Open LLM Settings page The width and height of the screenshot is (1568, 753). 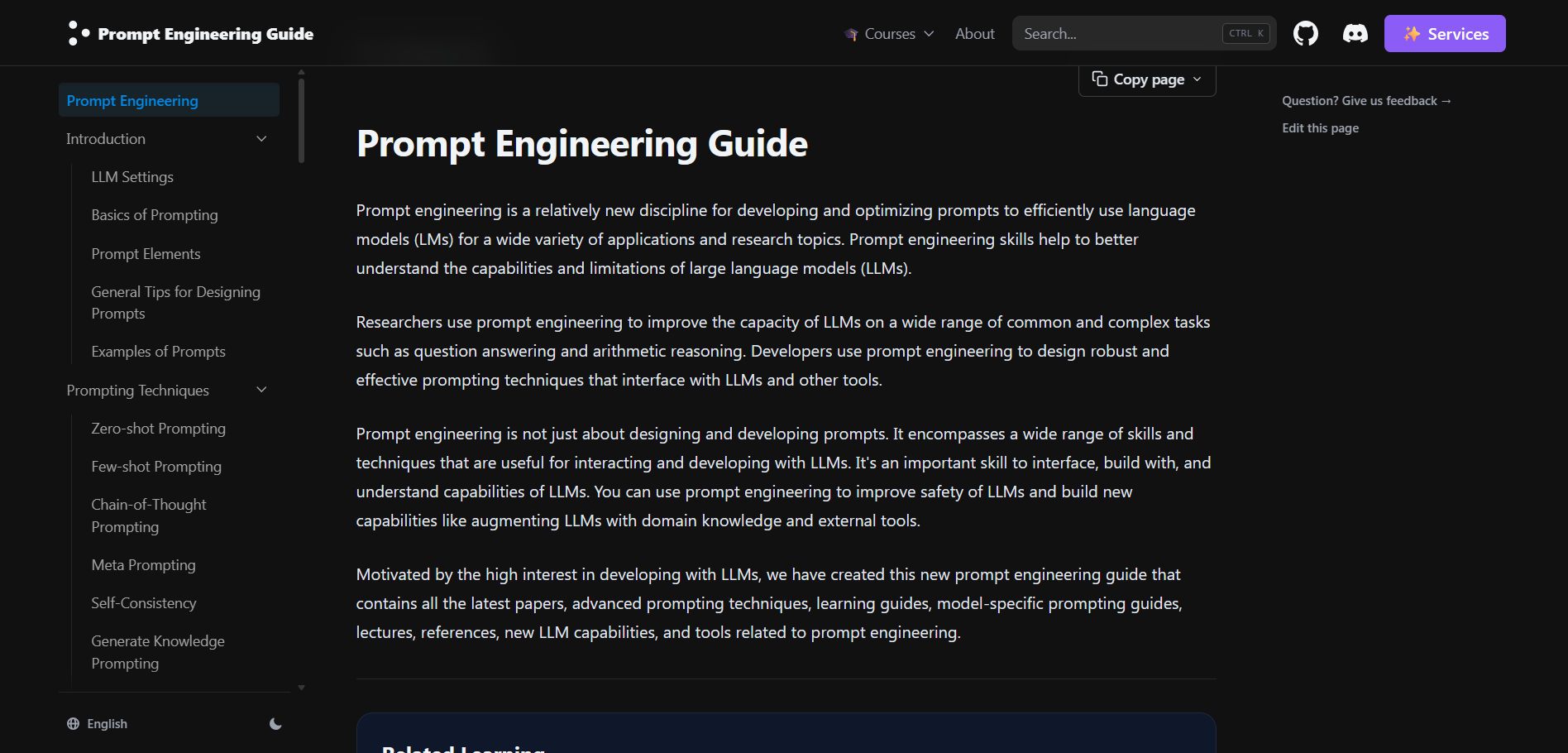pyautogui.click(x=132, y=177)
